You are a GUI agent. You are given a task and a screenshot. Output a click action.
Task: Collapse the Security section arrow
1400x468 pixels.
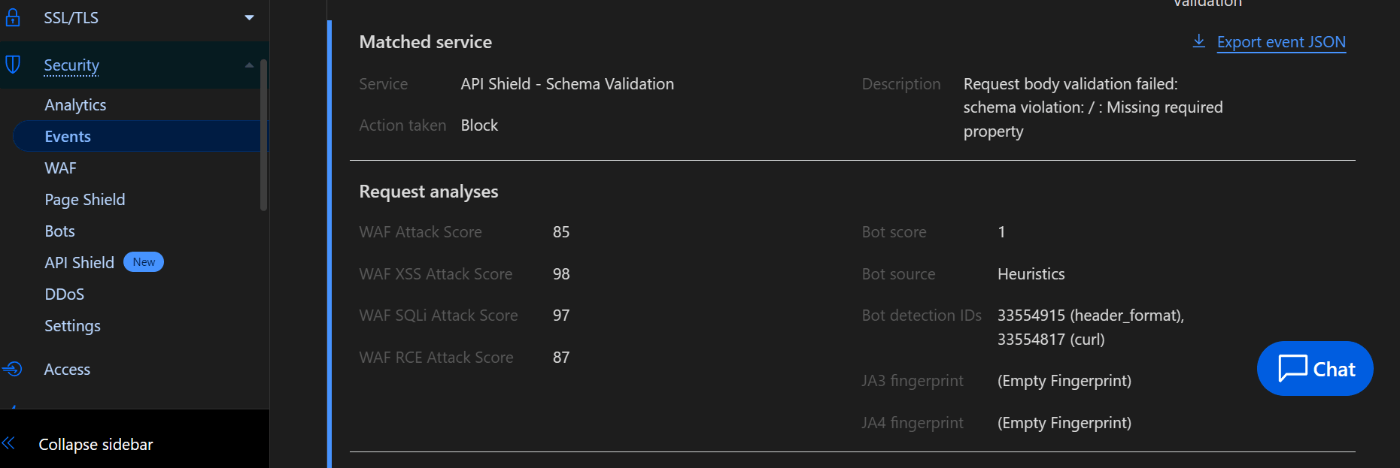(249, 65)
